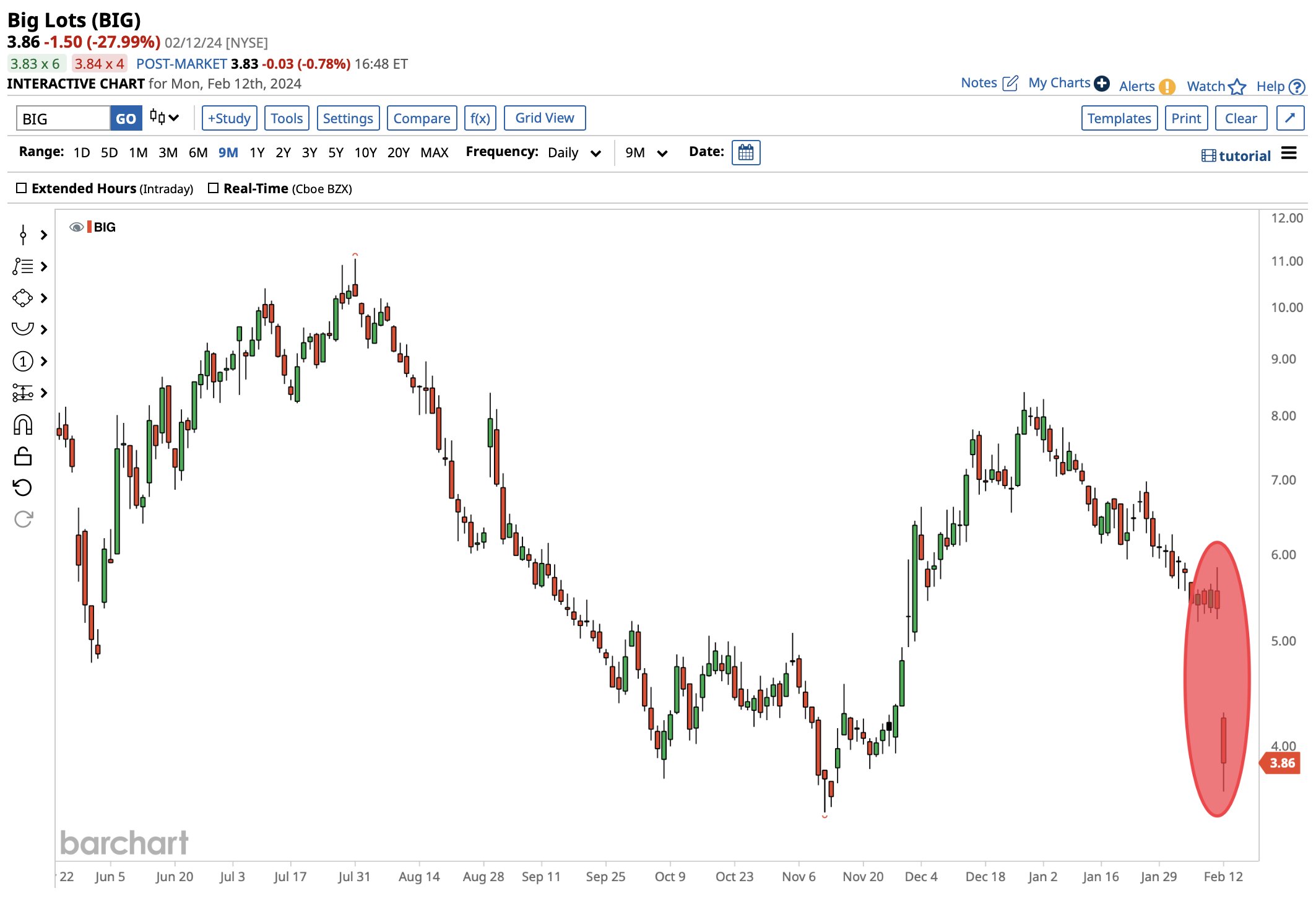Click the GO button
The width and height of the screenshot is (1316, 909).
pos(126,118)
